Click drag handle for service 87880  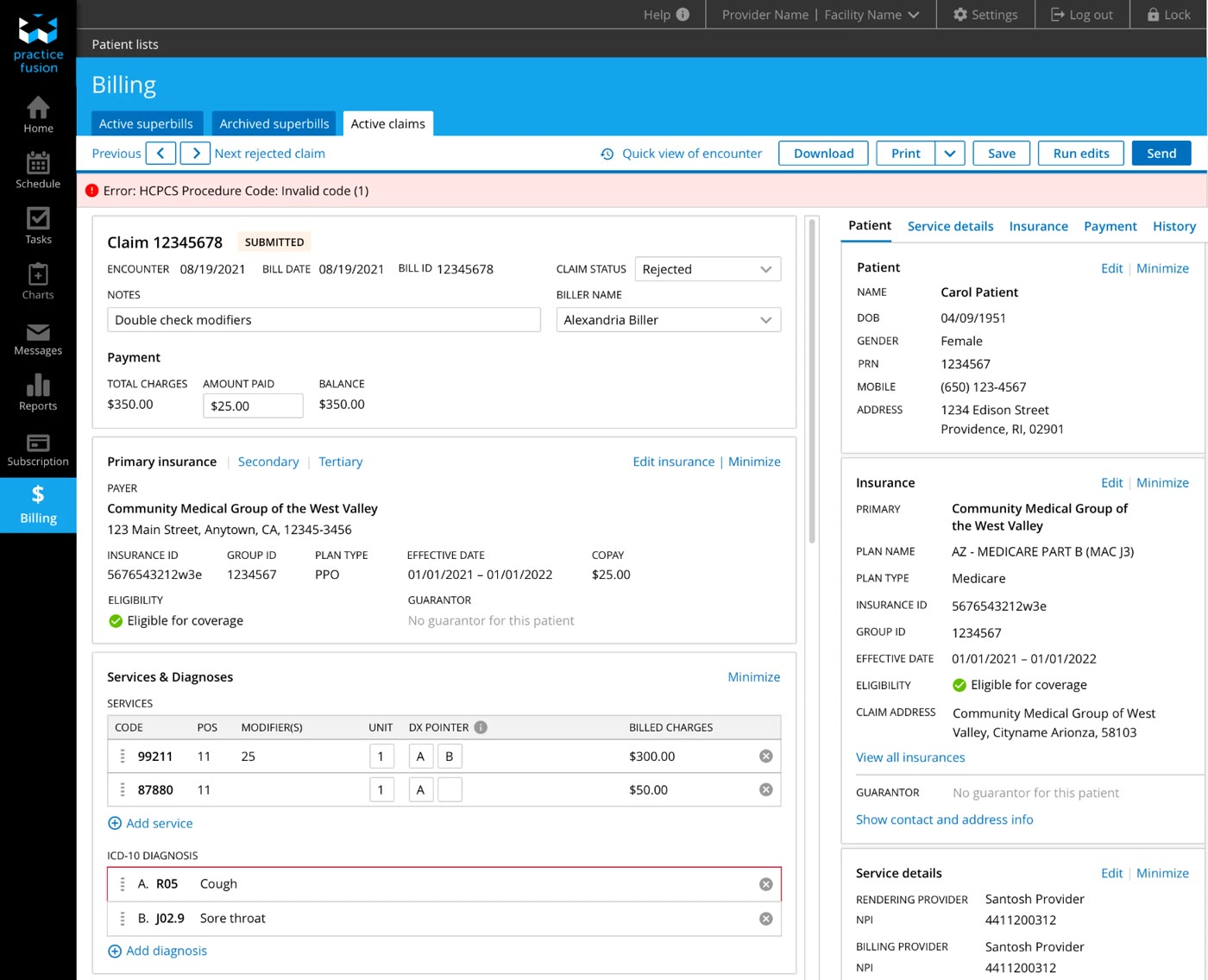point(123,790)
